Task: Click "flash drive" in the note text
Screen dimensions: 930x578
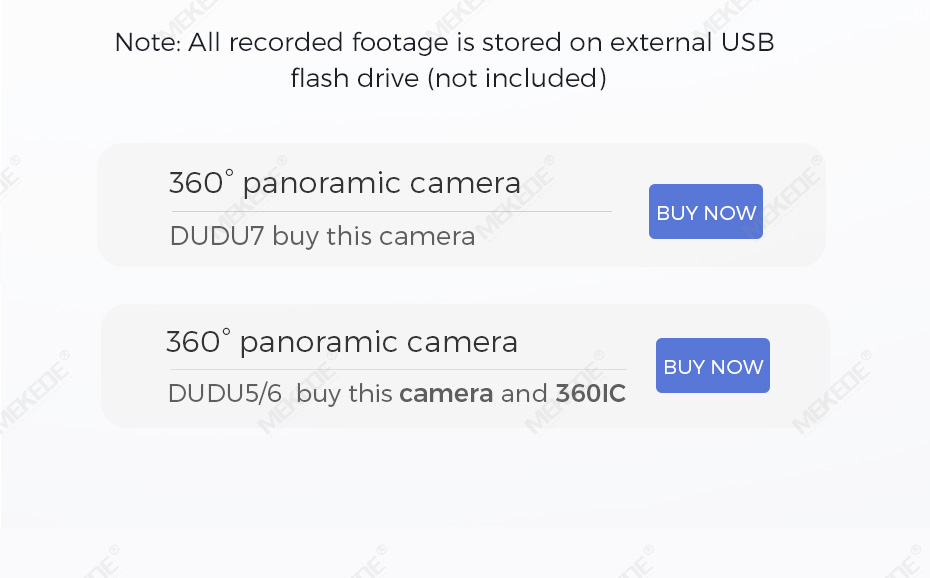Action: coord(354,79)
